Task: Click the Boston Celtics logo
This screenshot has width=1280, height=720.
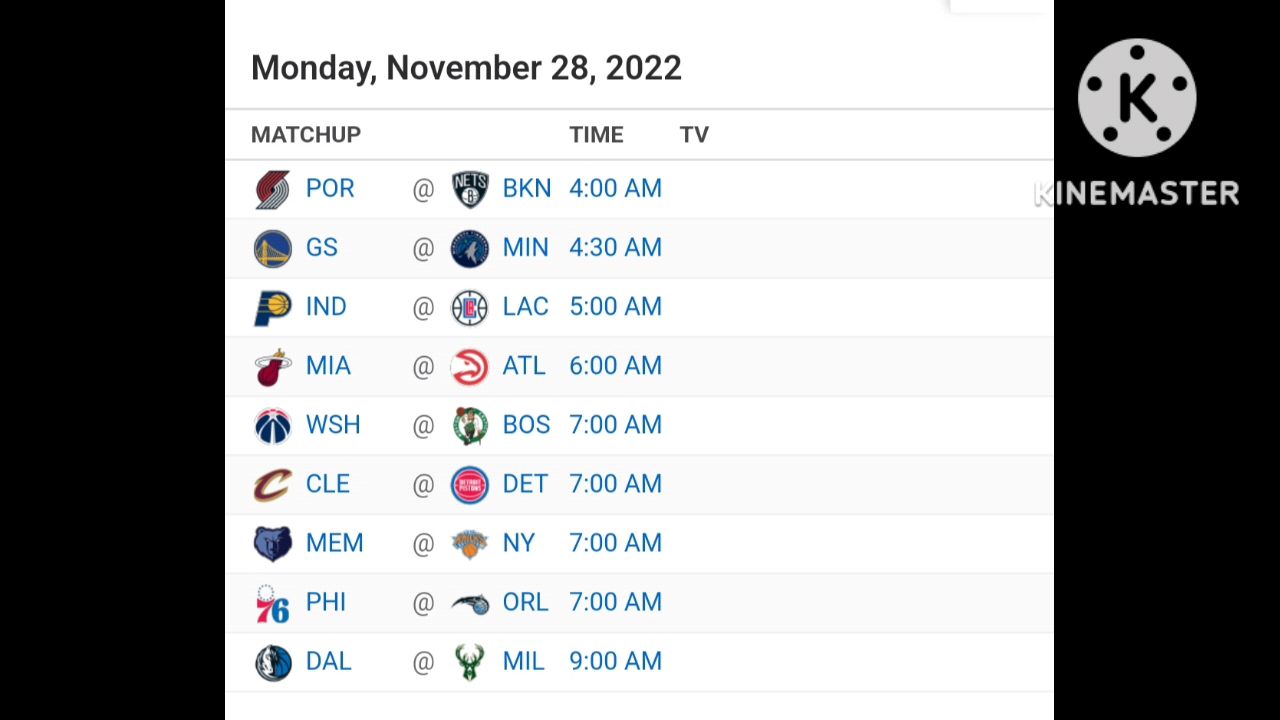Action: pos(470,425)
